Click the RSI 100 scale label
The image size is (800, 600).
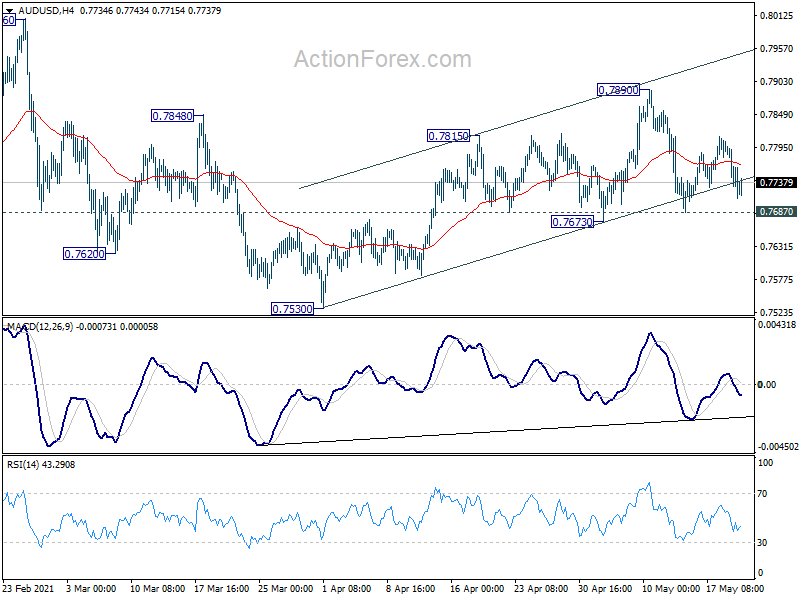click(x=766, y=463)
